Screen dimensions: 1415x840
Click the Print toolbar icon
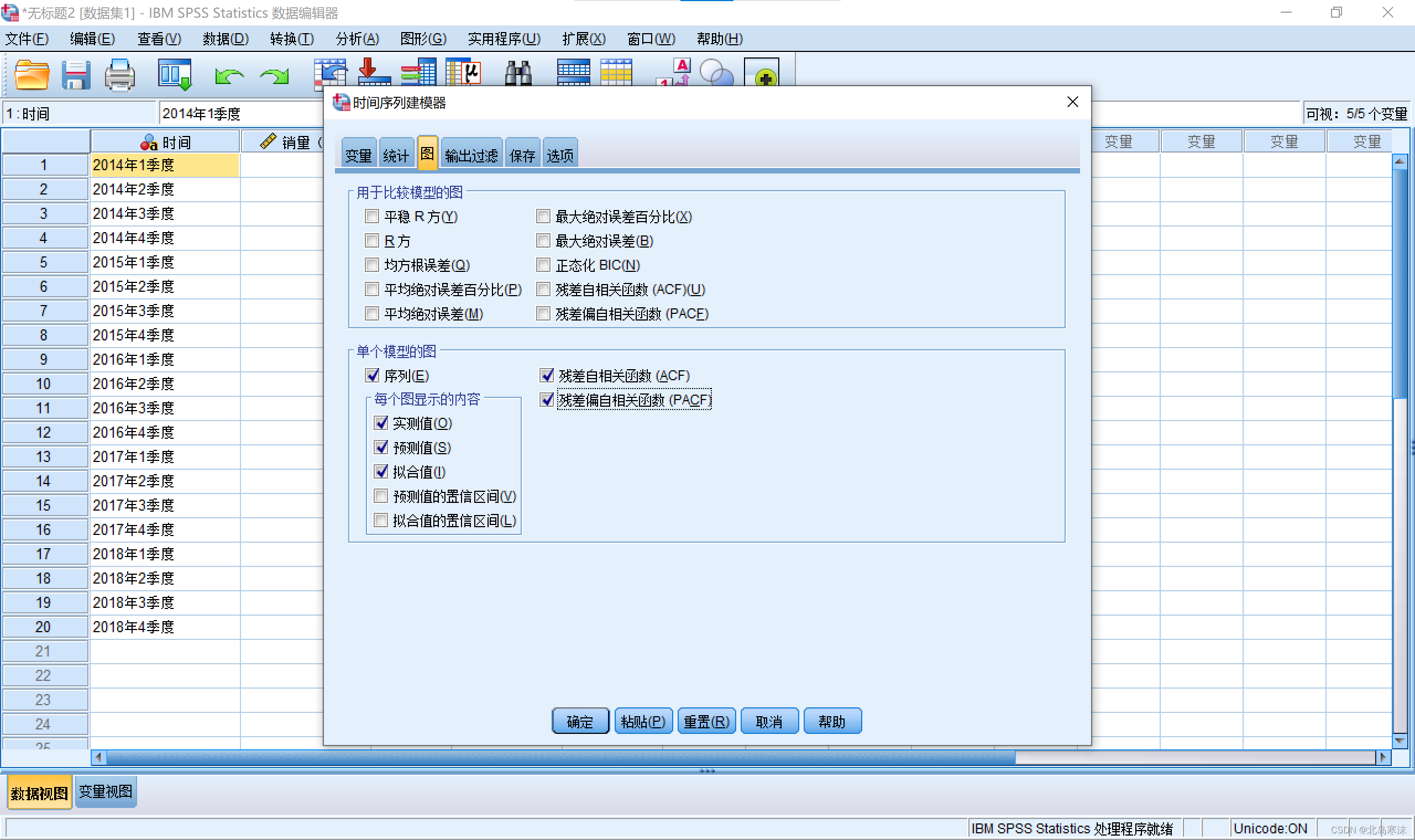(119, 74)
